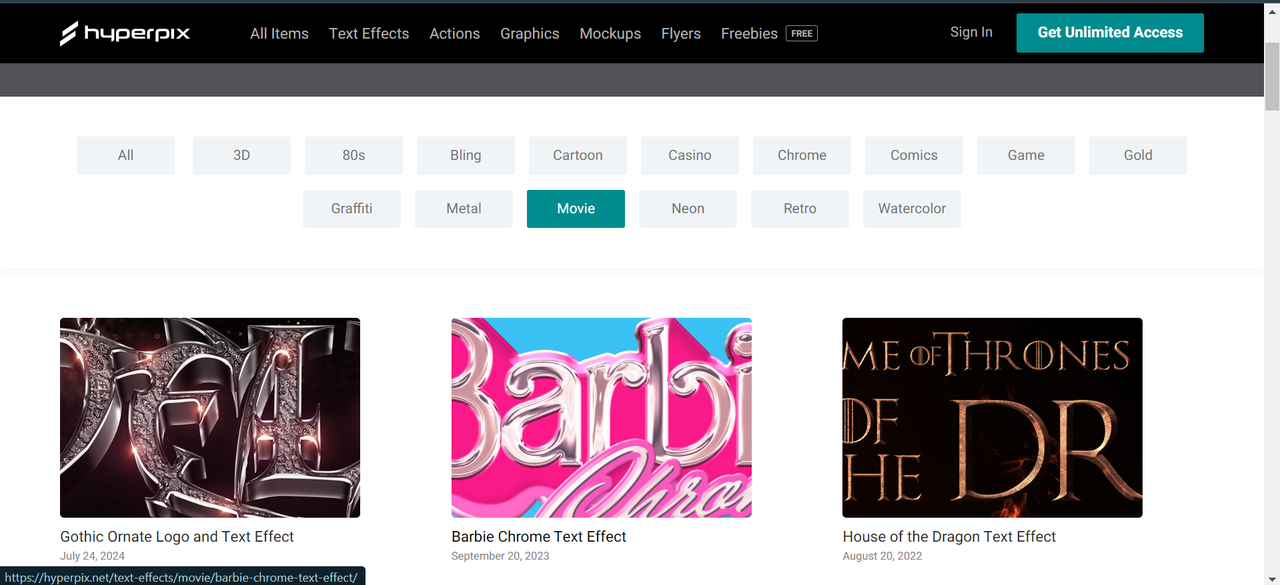The height and width of the screenshot is (585, 1280).
Task: Click the active Movie category filter
Action: [x=576, y=209]
